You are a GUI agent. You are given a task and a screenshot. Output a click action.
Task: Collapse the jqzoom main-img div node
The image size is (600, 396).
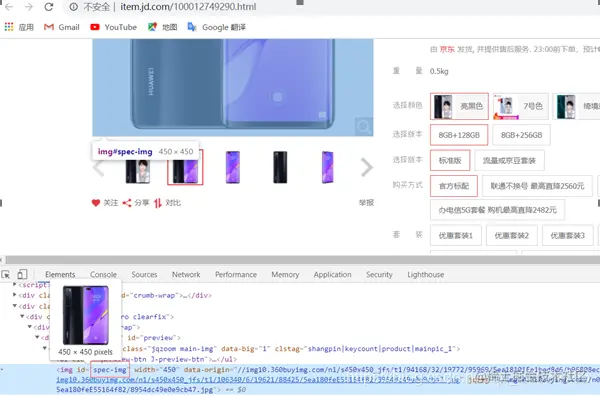point(44,348)
